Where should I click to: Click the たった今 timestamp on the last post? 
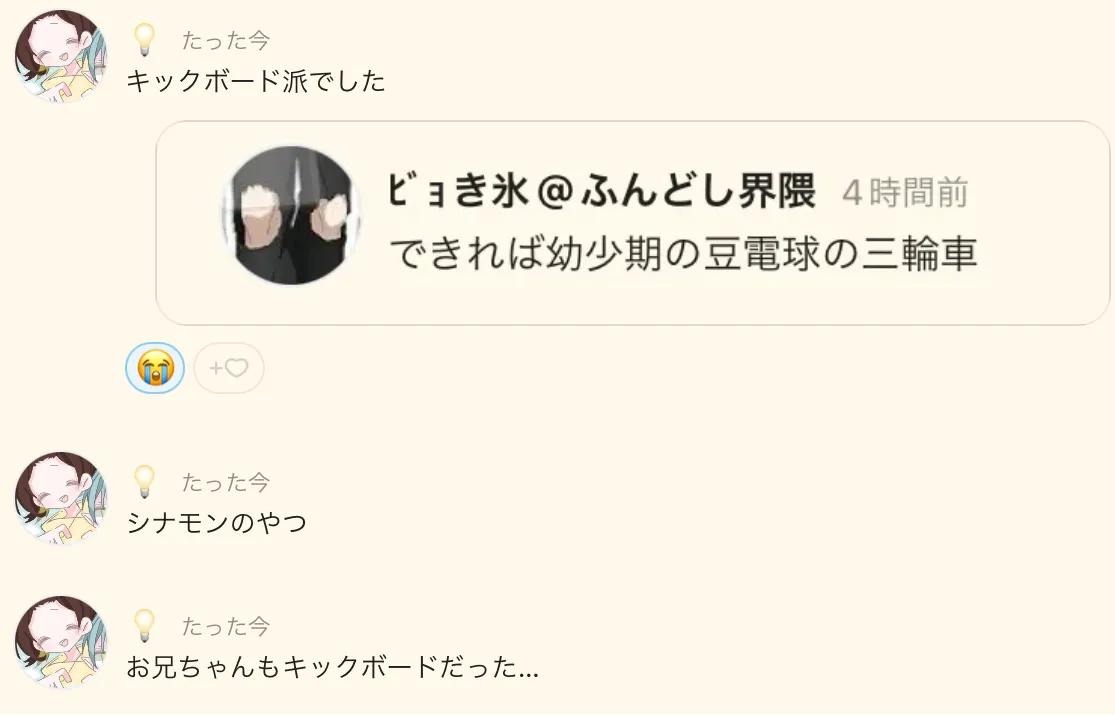point(226,626)
